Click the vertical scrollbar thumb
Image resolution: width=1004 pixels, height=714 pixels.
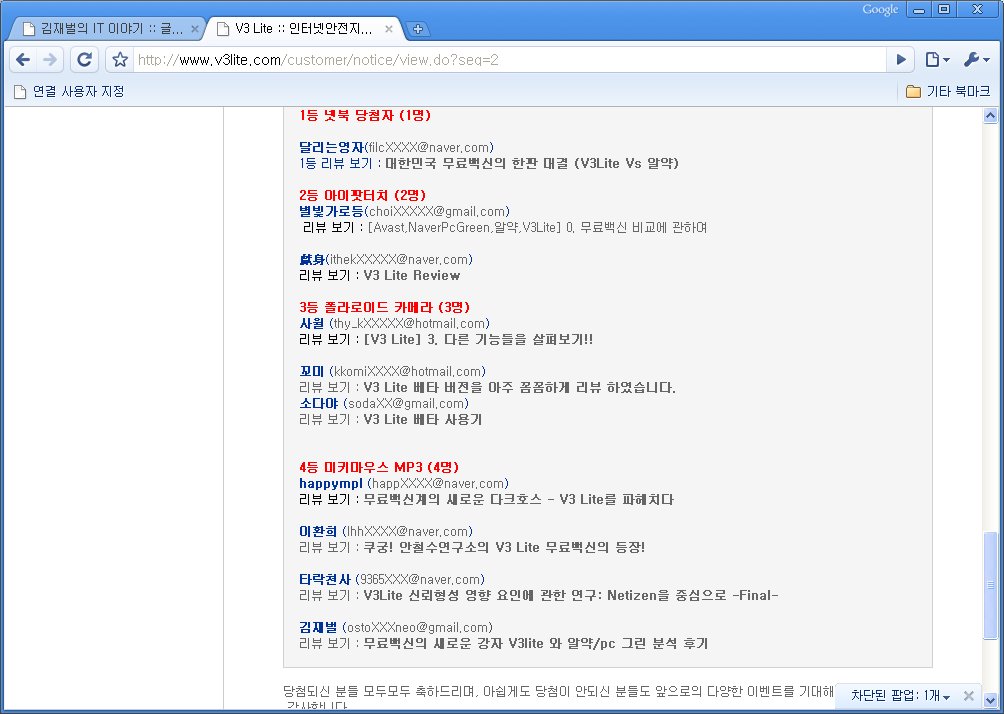pyautogui.click(x=990, y=585)
